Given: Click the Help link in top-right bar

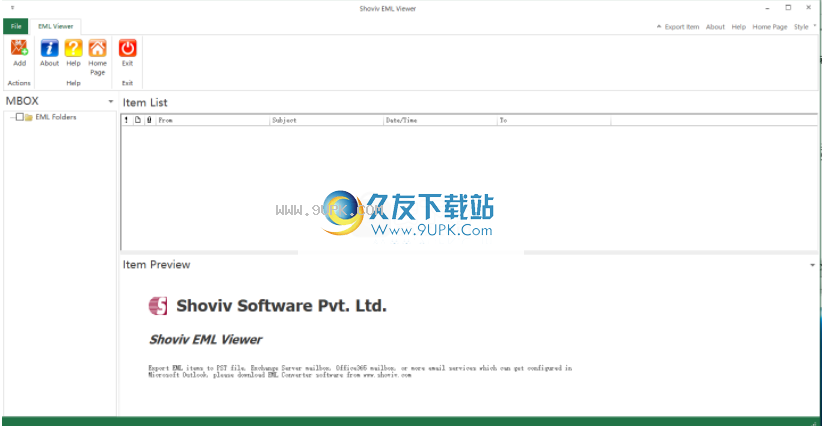Looking at the screenshot, I should [x=738, y=27].
